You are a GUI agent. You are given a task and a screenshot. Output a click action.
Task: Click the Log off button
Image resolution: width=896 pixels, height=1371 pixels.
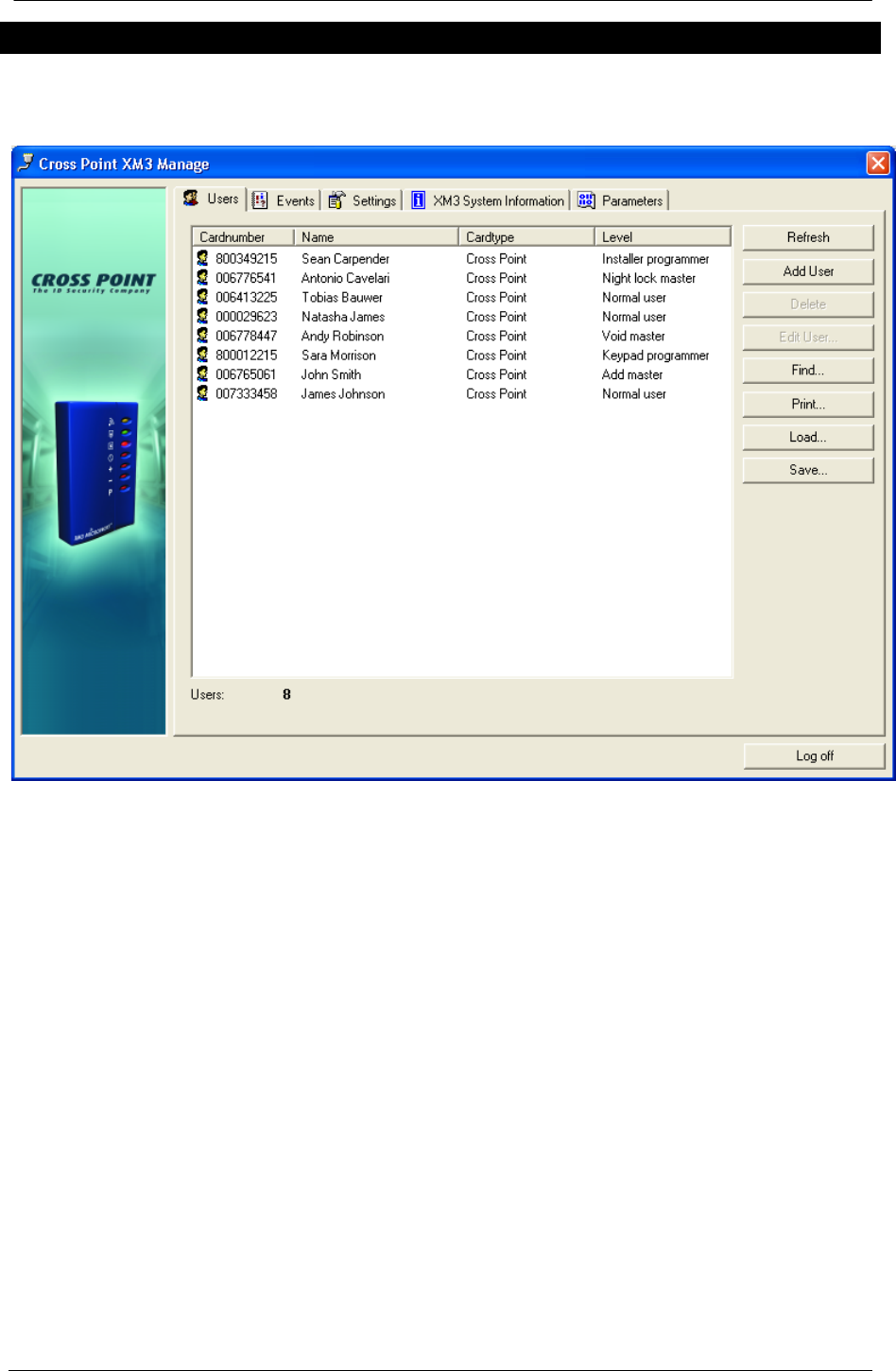coord(815,756)
